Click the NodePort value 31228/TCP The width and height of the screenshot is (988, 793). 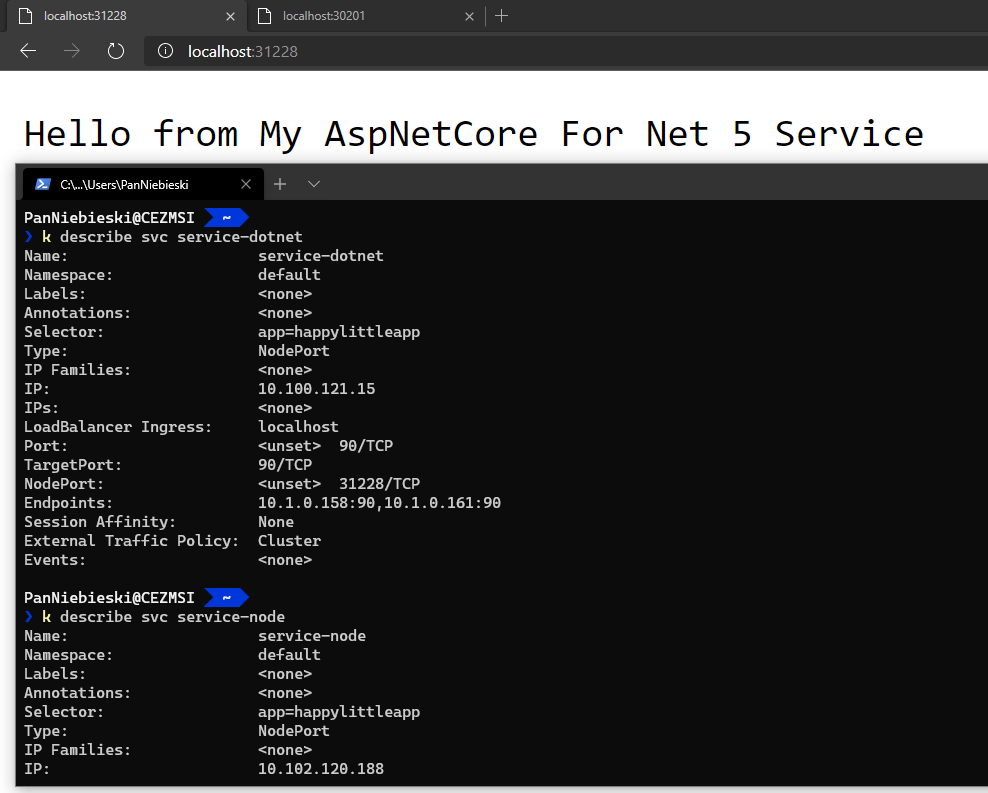click(x=379, y=484)
